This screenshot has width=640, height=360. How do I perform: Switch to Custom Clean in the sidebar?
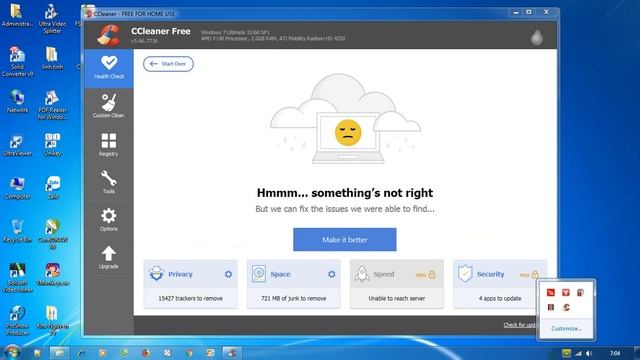click(x=109, y=106)
